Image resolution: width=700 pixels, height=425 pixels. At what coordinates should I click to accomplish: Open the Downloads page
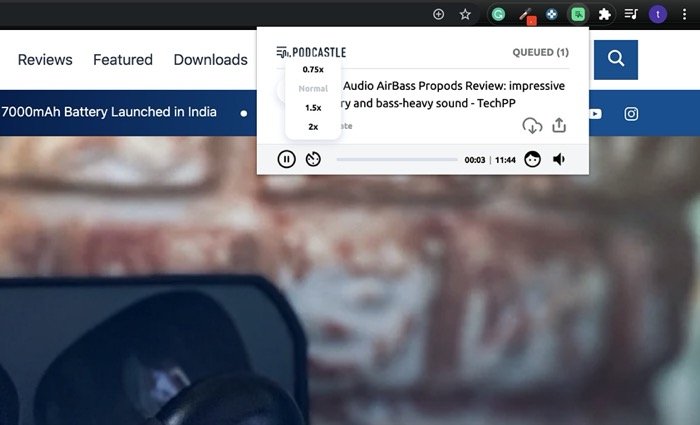pos(211,59)
